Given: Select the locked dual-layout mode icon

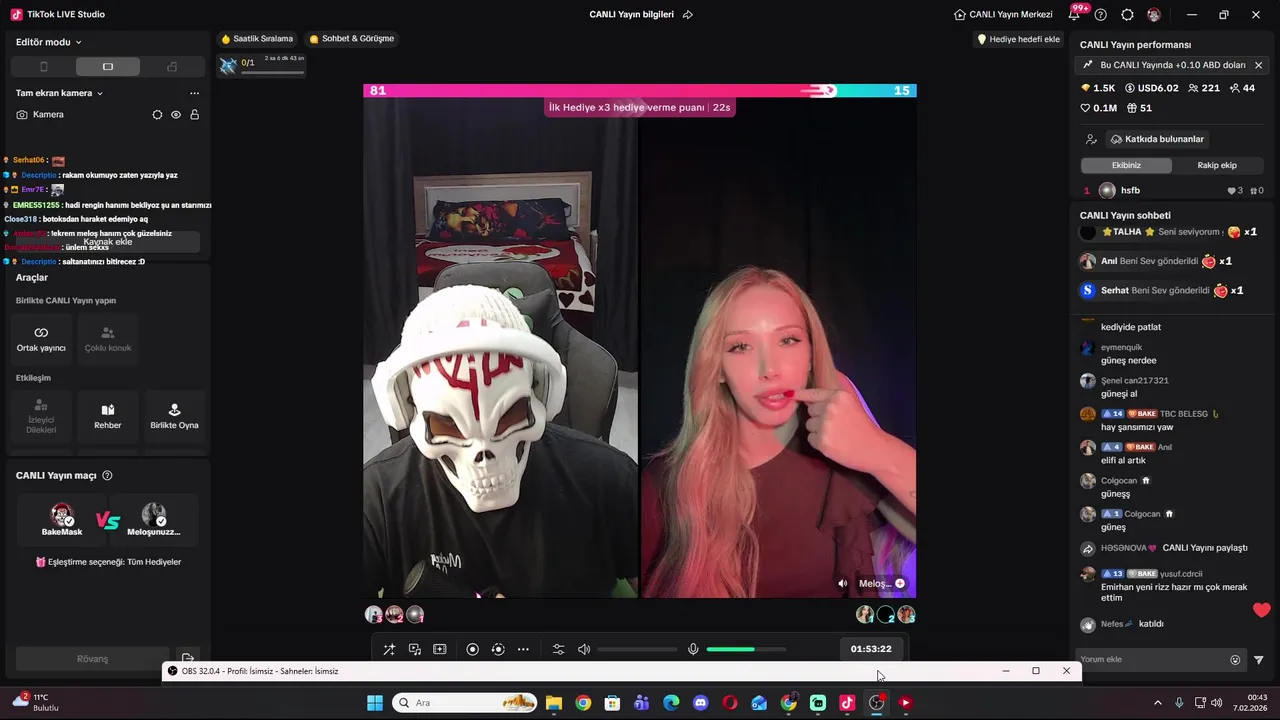Looking at the screenshot, I should (172, 67).
